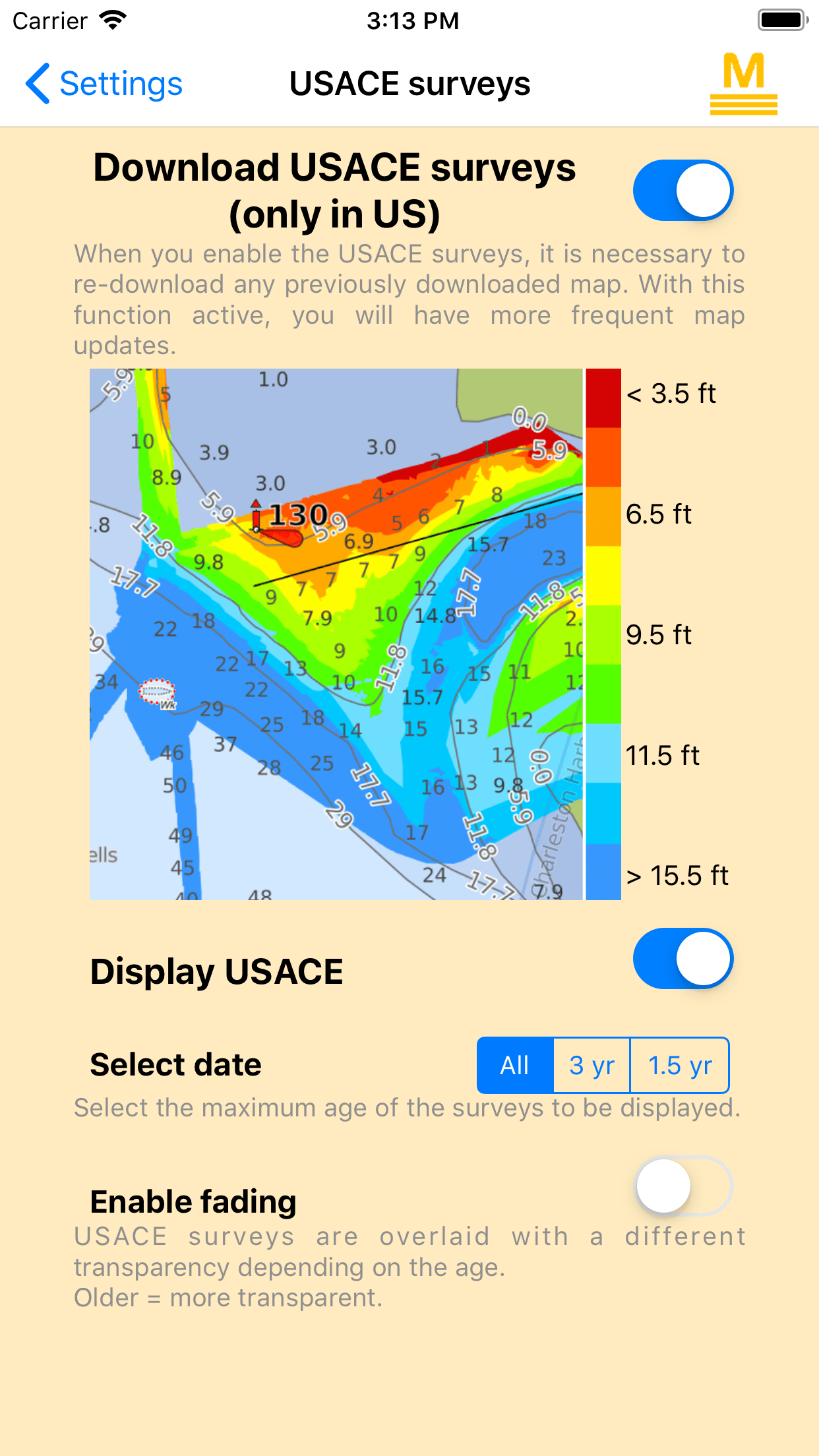Screen dimensions: 819x1456
Task: Toggle Download USACE surveys switch
Action: click(683, 191)
